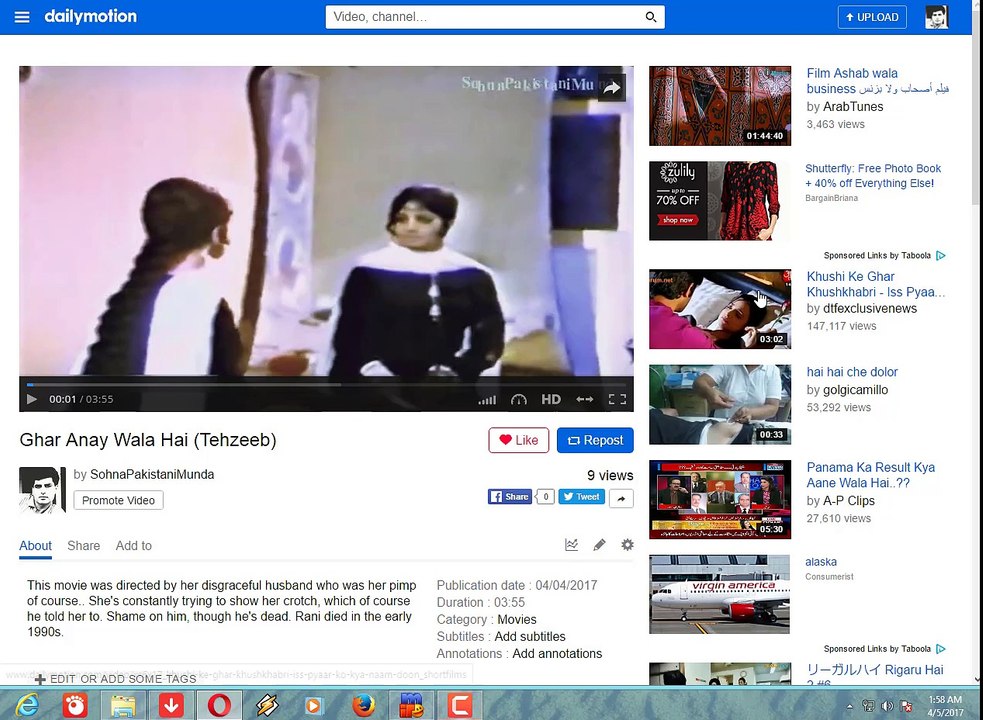Click the UPLOAD button
The image size is (983, 720).
tap(872, 17)
